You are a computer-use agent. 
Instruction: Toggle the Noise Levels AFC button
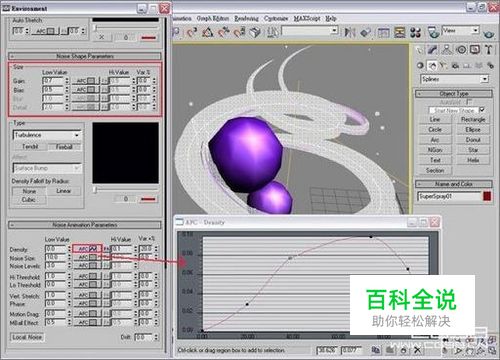click(87, 265)
